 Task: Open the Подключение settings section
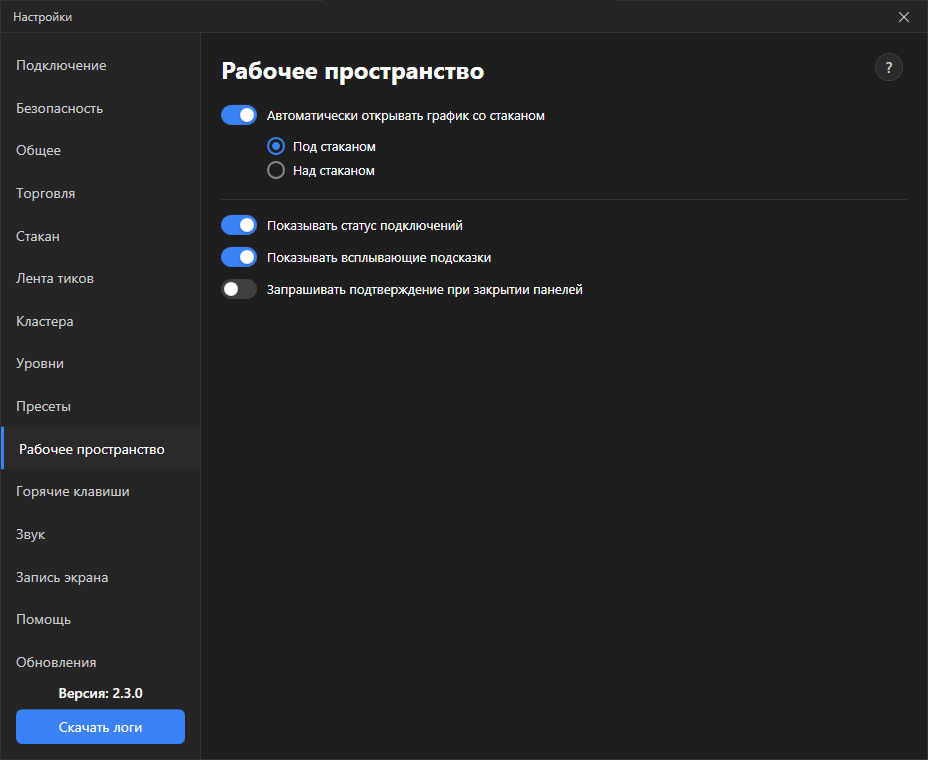(101, 66)
